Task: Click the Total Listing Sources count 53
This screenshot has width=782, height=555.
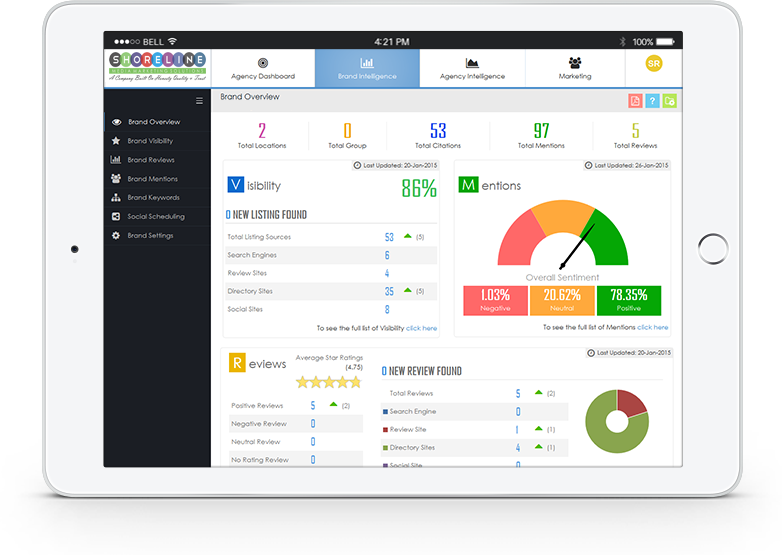Action: (x=388, y=238)
